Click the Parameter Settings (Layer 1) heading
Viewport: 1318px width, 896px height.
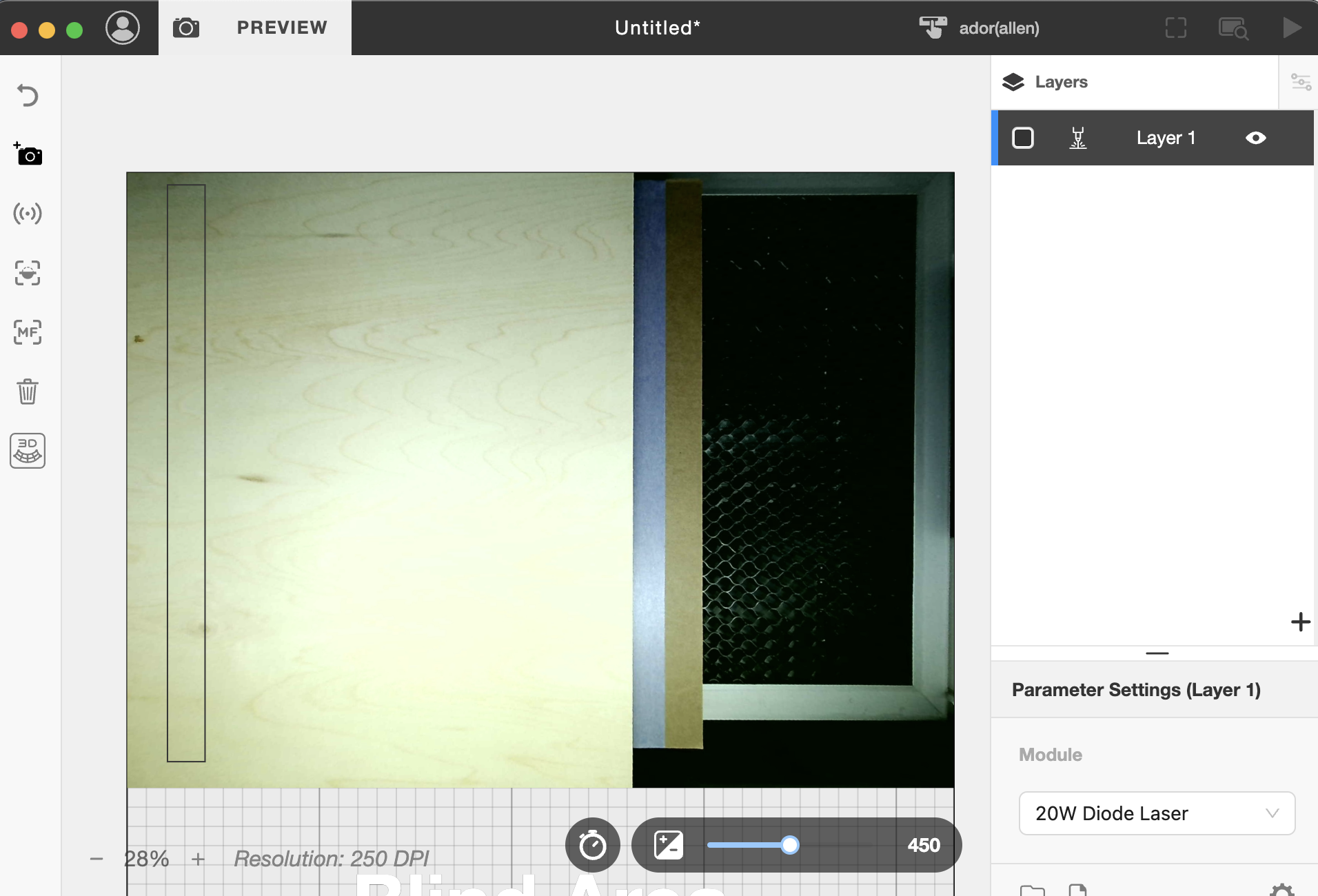(x=1136, y=690)
